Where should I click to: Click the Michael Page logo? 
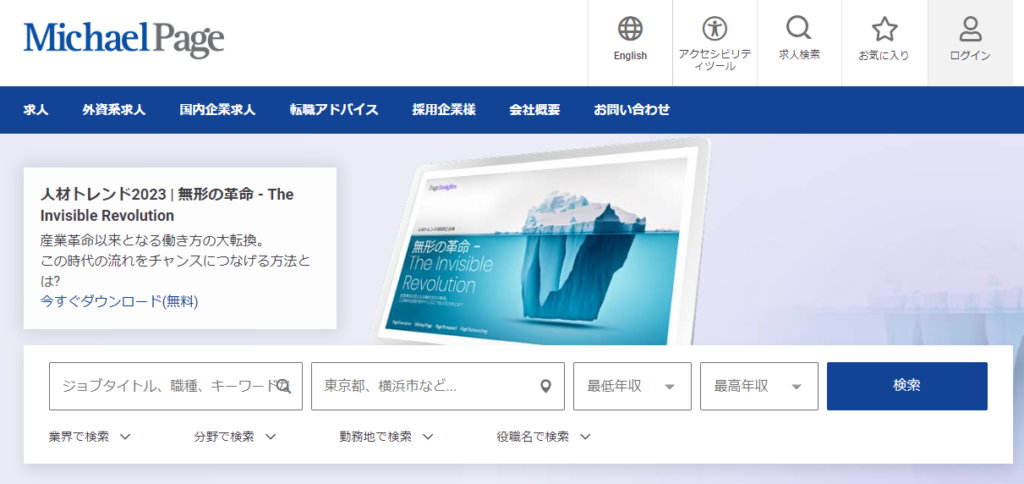(124, 40)
